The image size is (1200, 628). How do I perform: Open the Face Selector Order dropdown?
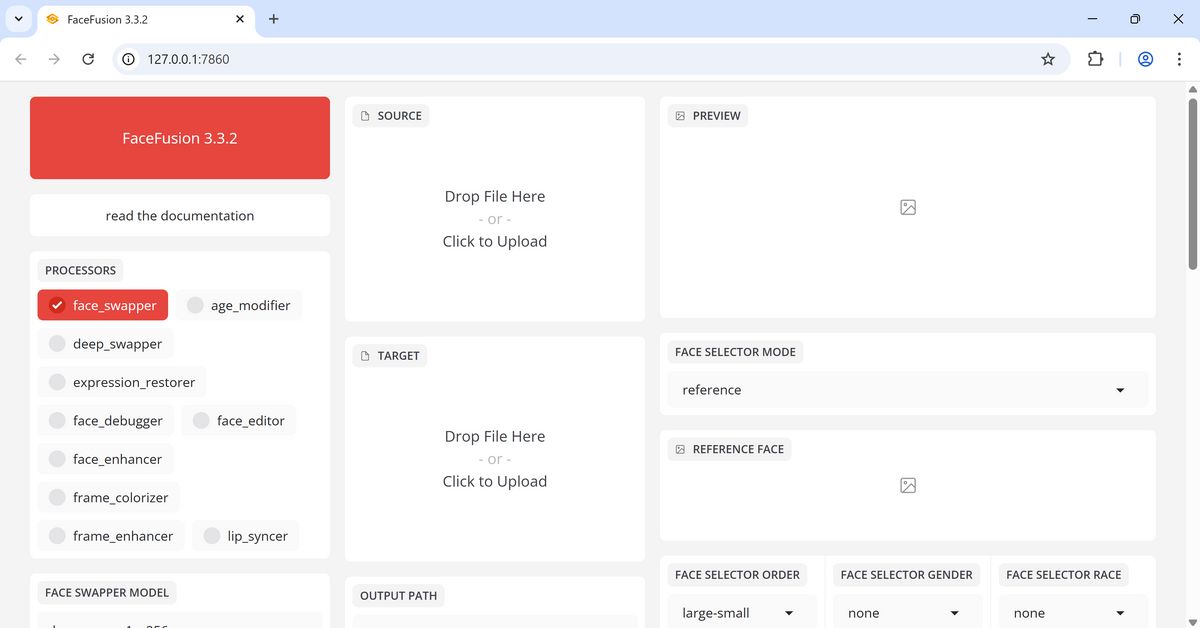738,612
